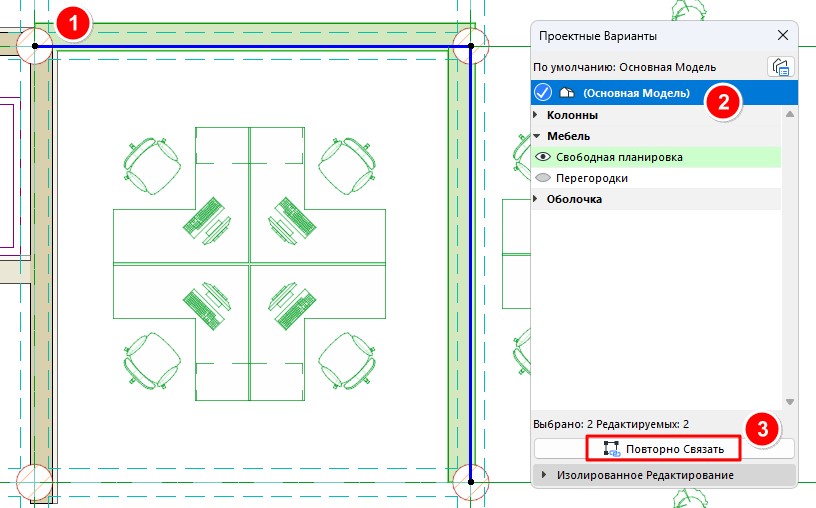The width and height of the screenshot is (816, 508).
Task: Select the top-right office chair
Action: click(348, 166)
